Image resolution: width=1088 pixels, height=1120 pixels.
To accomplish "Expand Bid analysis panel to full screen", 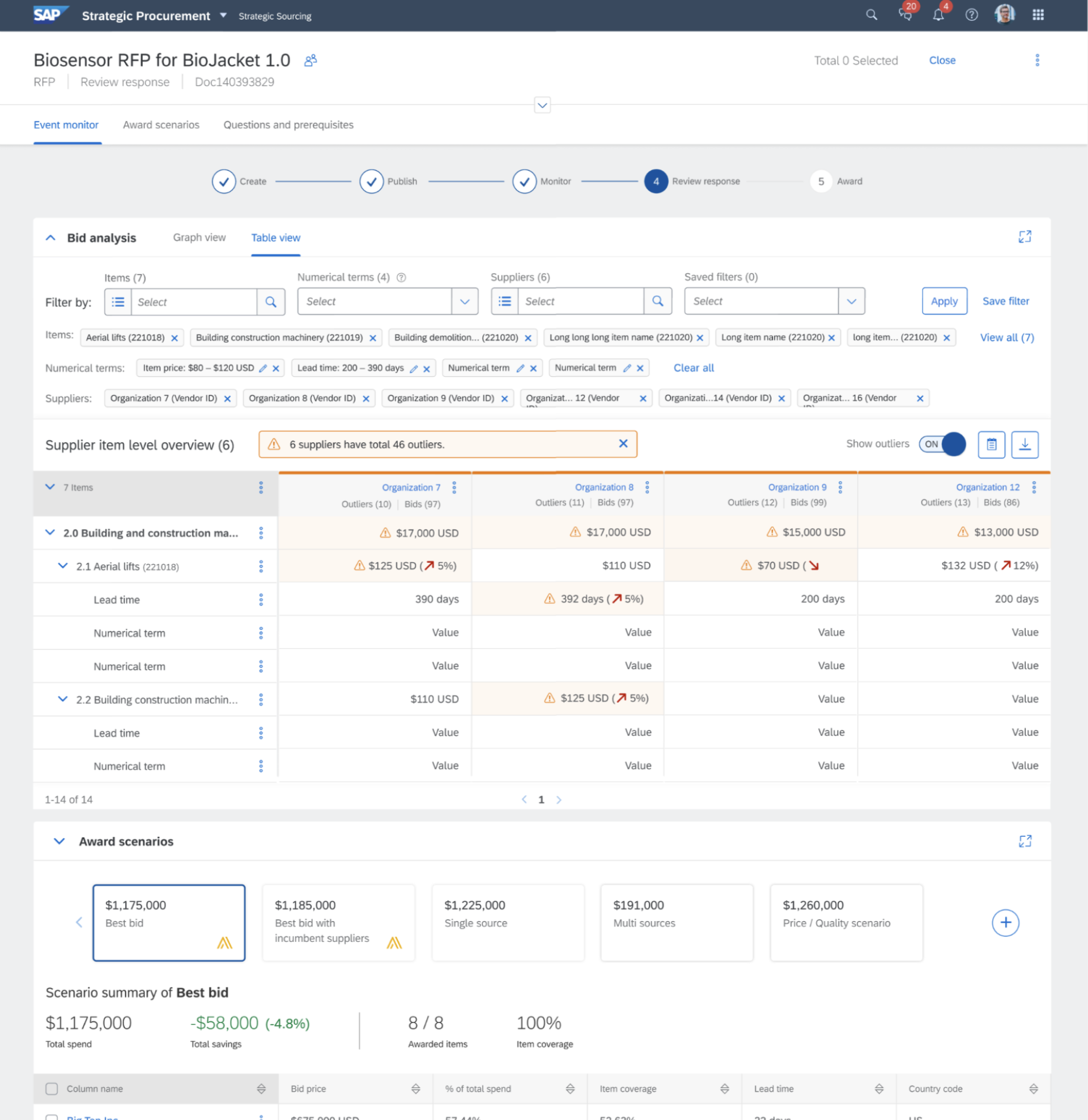I will pyautogui.click(x=1024, y=236).
